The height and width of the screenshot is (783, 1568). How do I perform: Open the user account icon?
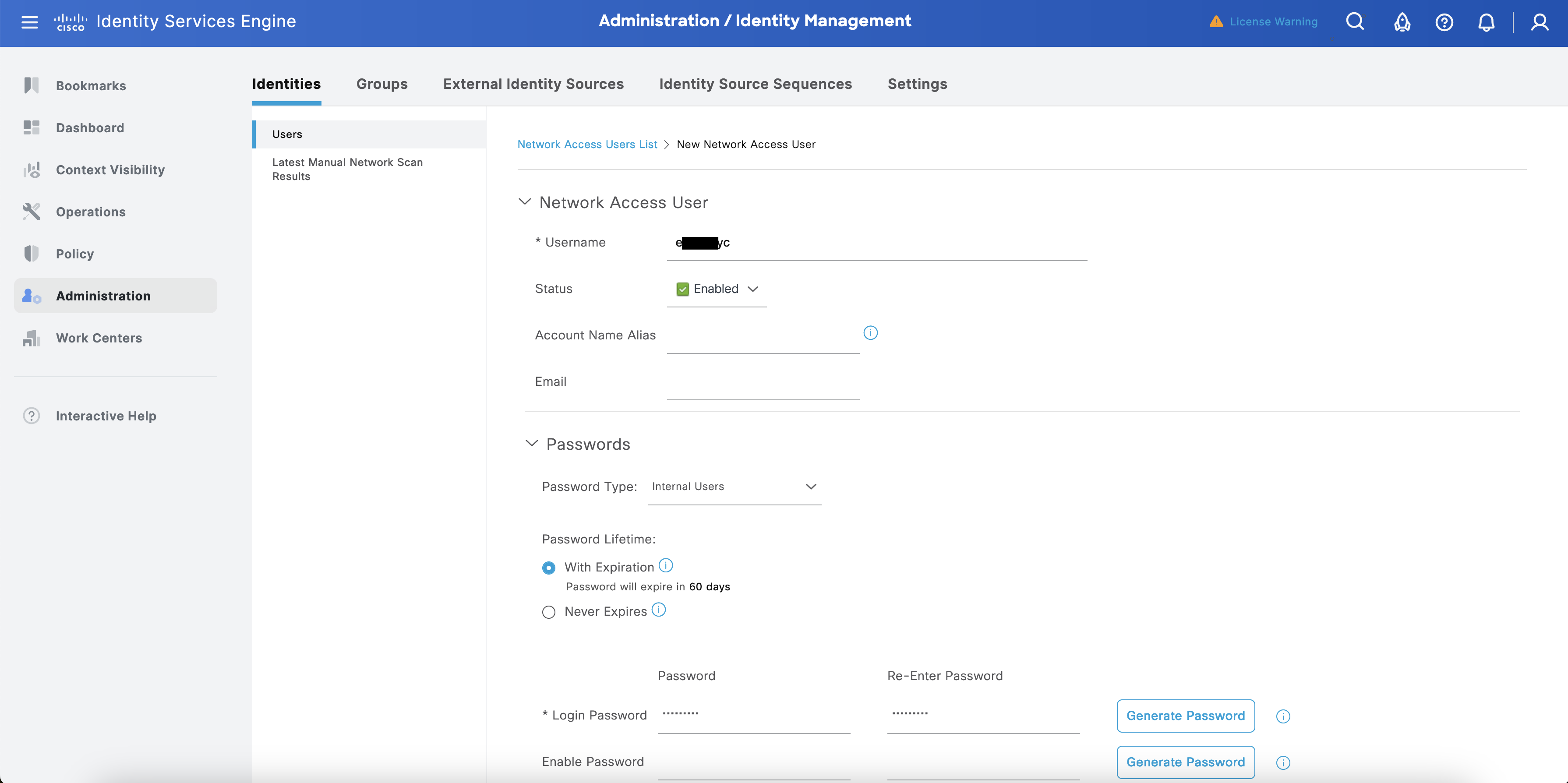[x=1540, y=22]
